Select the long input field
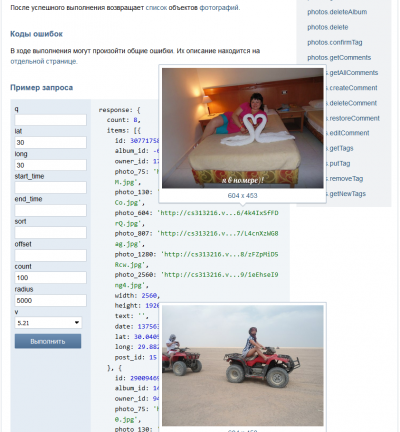400x432 pixels. (x=50, y=165)
